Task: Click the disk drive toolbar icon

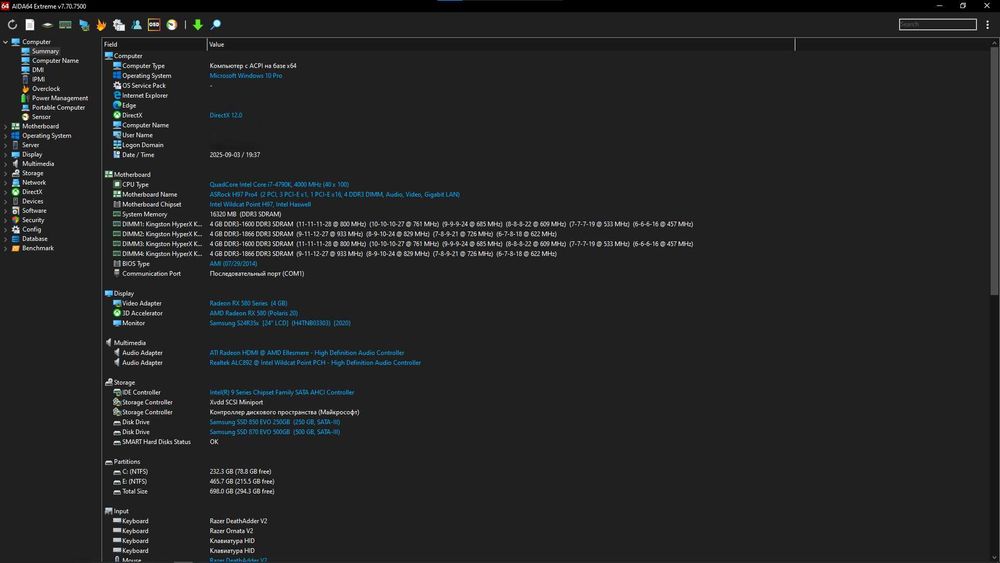Action: (47, 25)
